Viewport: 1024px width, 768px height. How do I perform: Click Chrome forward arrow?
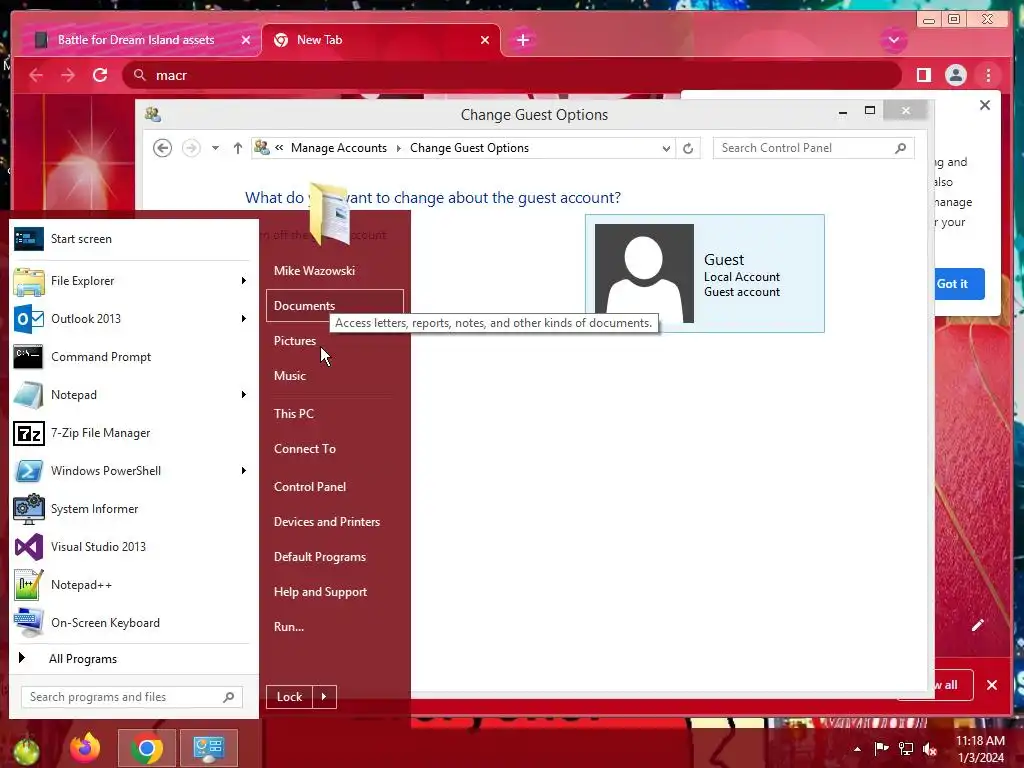[68, 76]
